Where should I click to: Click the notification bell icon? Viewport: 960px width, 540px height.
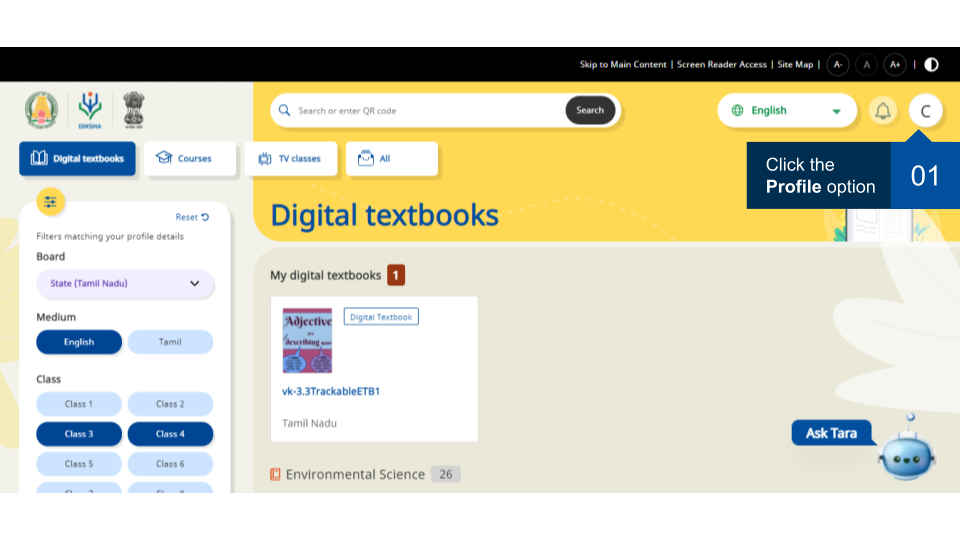click(x=883, y=111)
